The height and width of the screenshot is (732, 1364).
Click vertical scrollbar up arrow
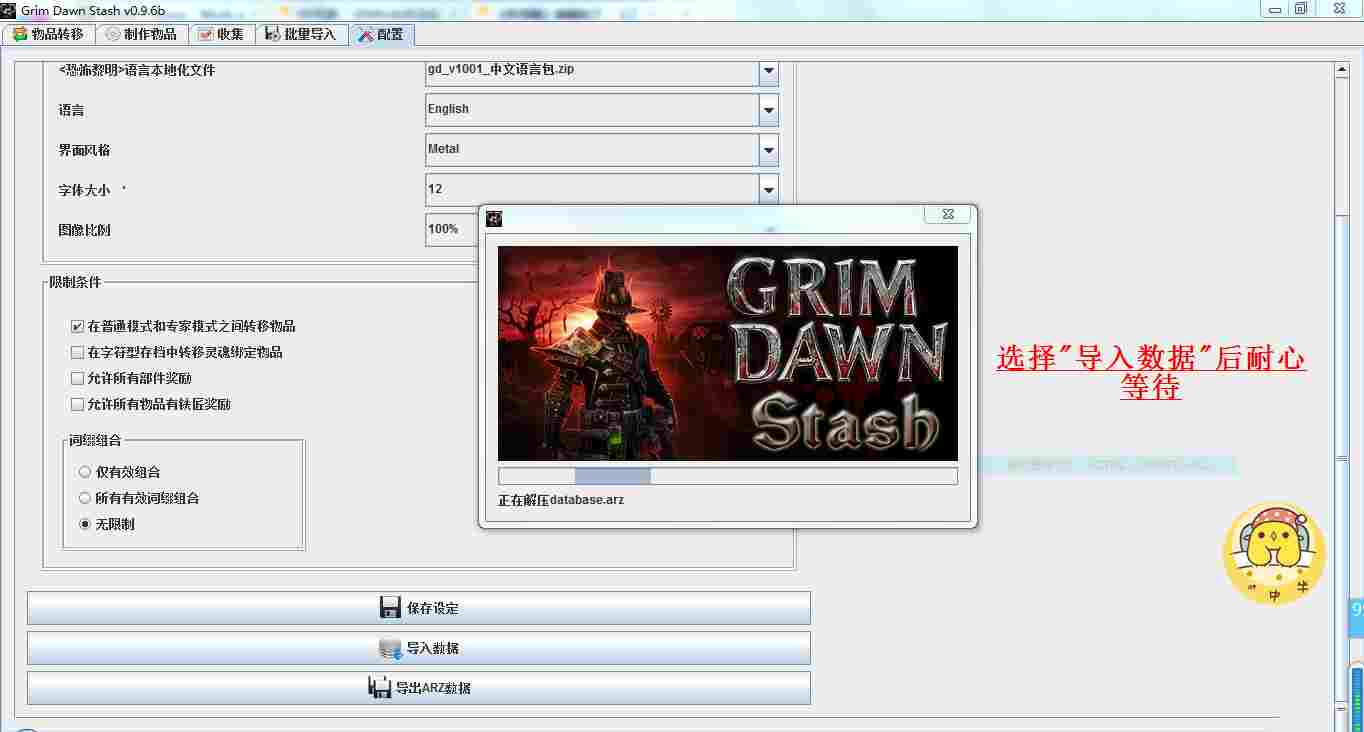(1343, 70)
